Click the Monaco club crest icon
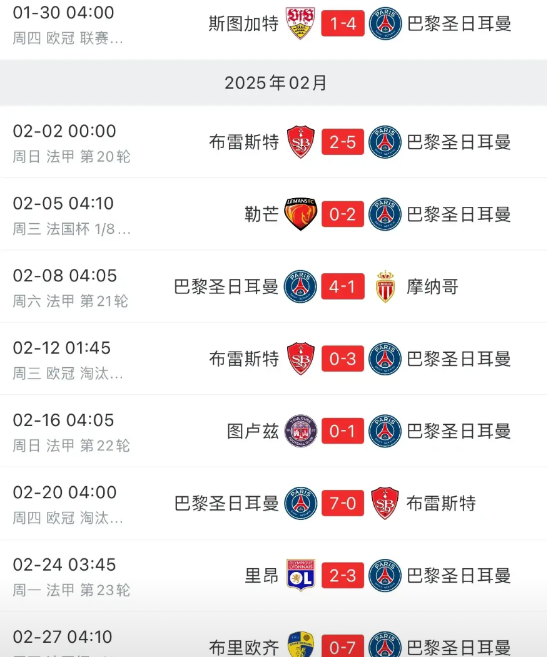 (385, 287)
